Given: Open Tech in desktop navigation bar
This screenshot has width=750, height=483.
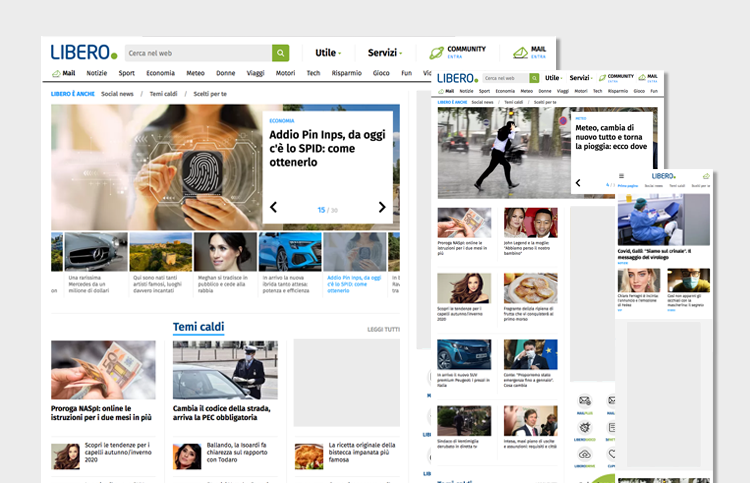Looking at the screenshot, I should pyautogui.click(x=313, y=73).
